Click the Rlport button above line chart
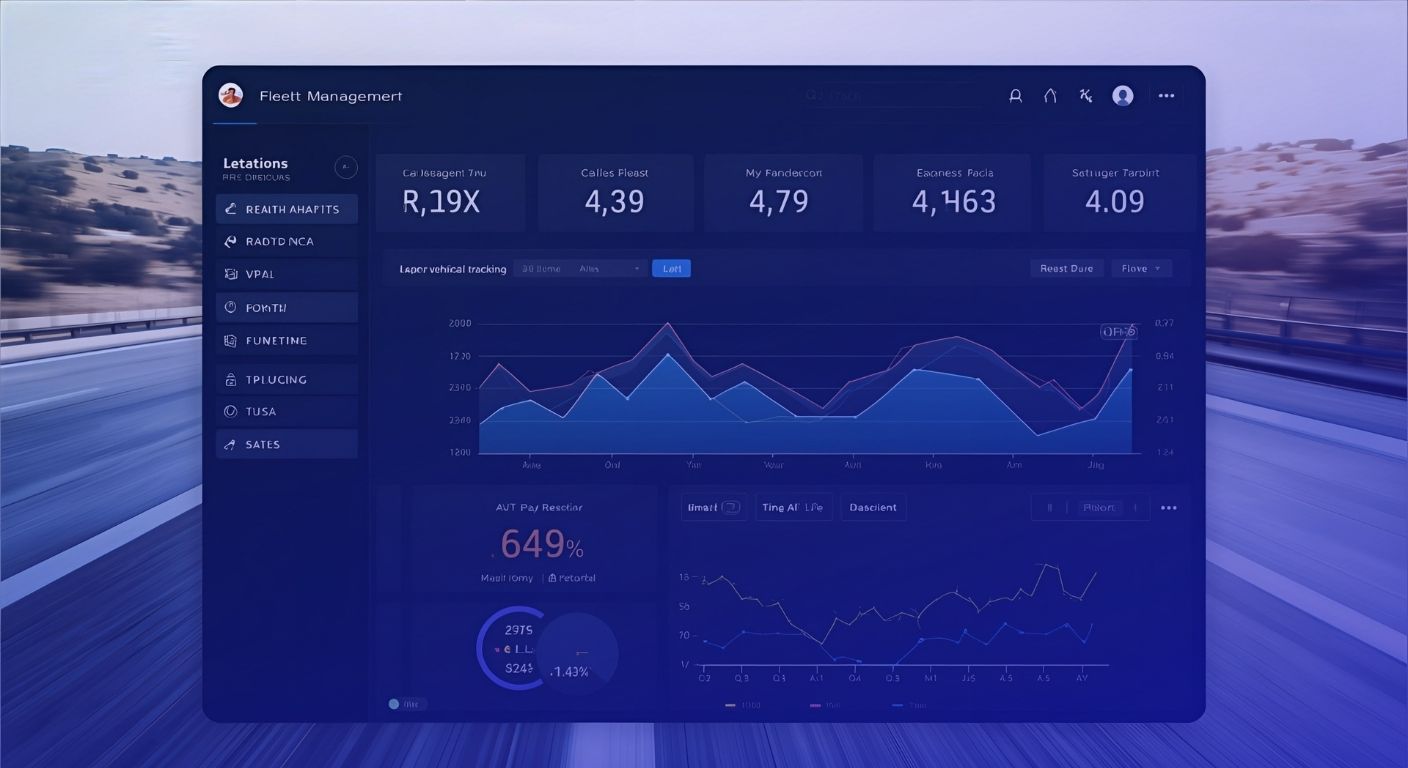This screenshot has height=768, width=1408. click(1098, 508)
